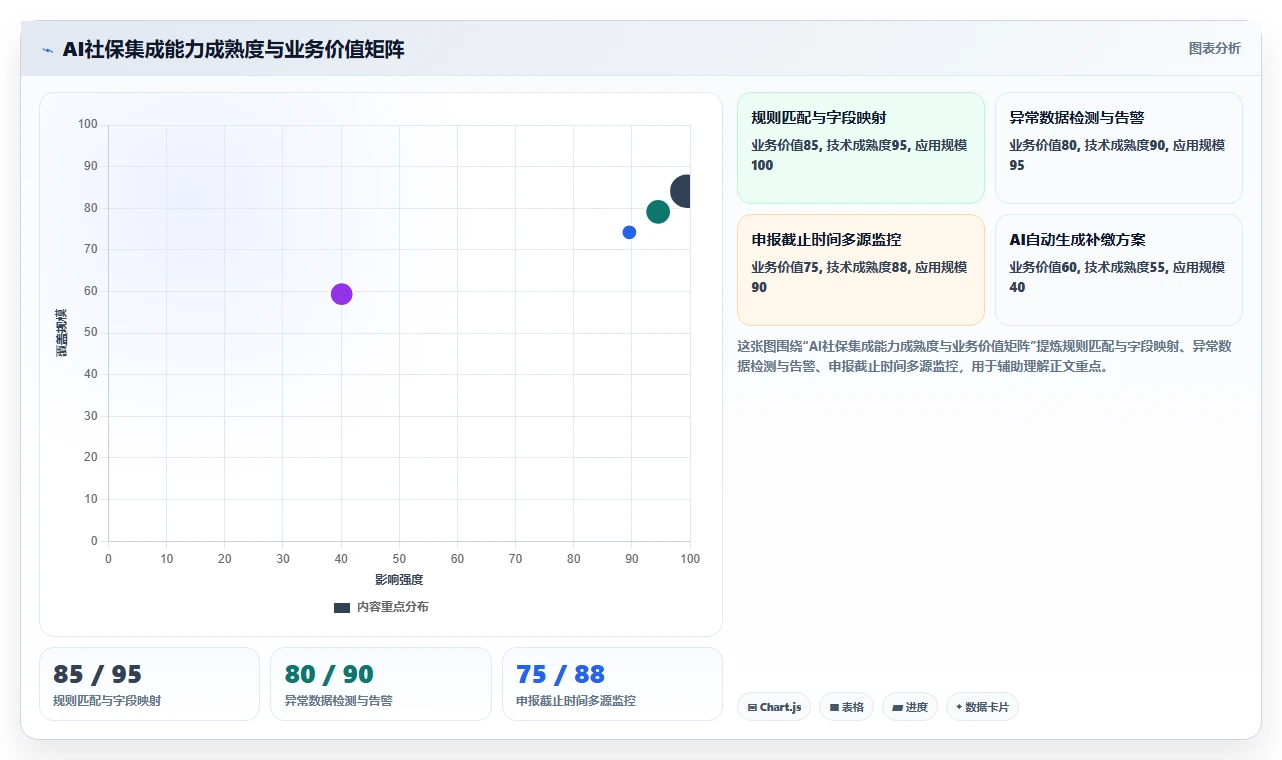Image resolution: width=1282 pixels, height=760 pixels.
Task: Click the AI社保集成能力成熟度与业务价值矩阵 title
Action: point(233,50)
